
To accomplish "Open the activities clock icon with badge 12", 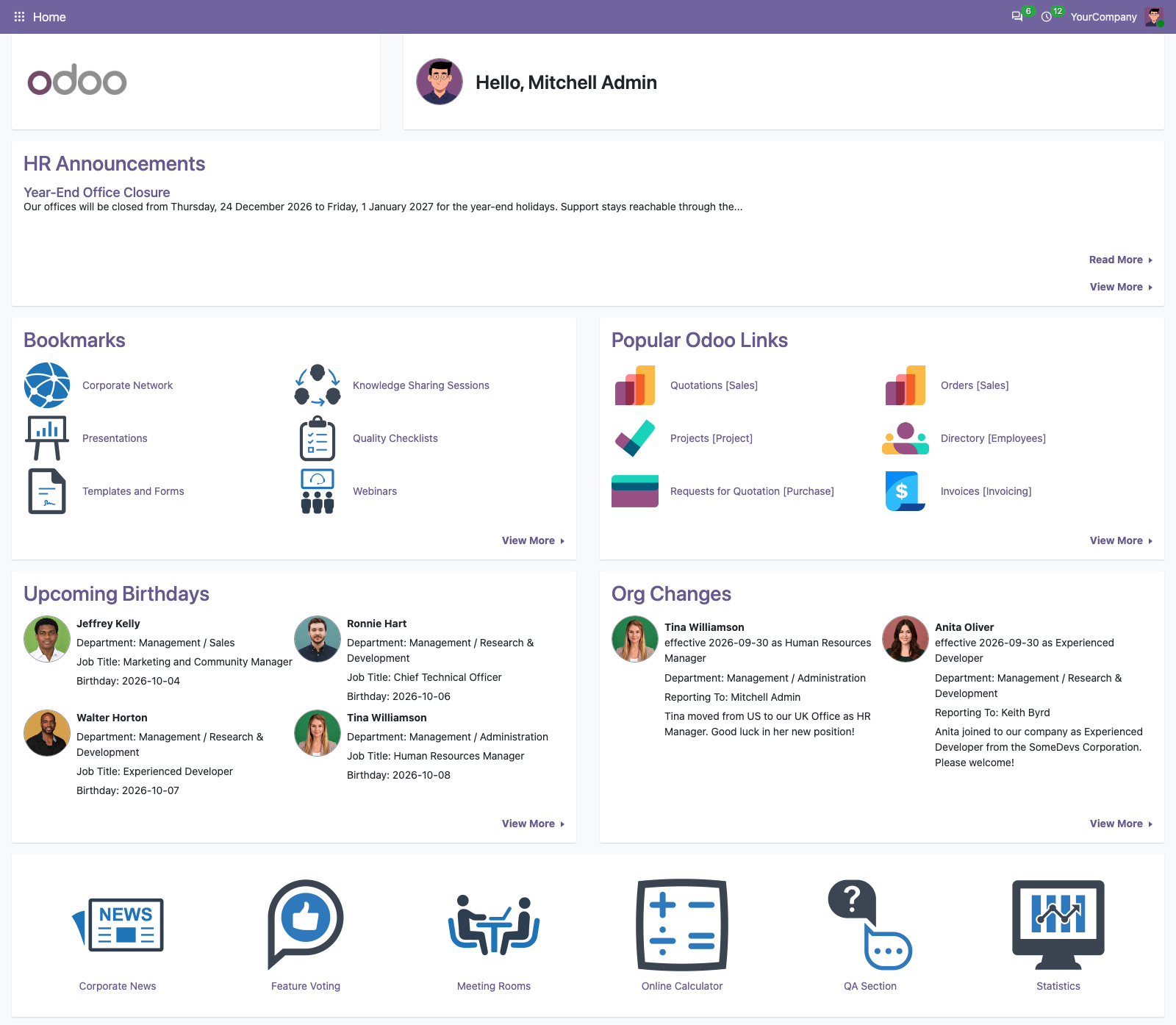I will (x=1047, y=16).
